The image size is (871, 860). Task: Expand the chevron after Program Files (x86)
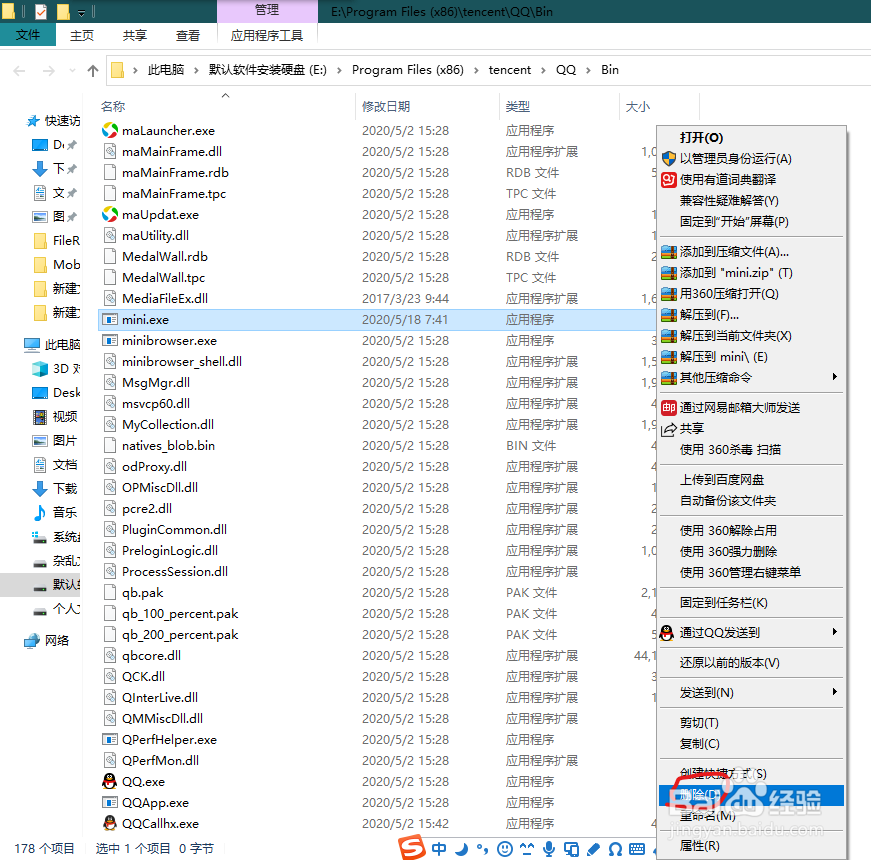coord(476,70)
